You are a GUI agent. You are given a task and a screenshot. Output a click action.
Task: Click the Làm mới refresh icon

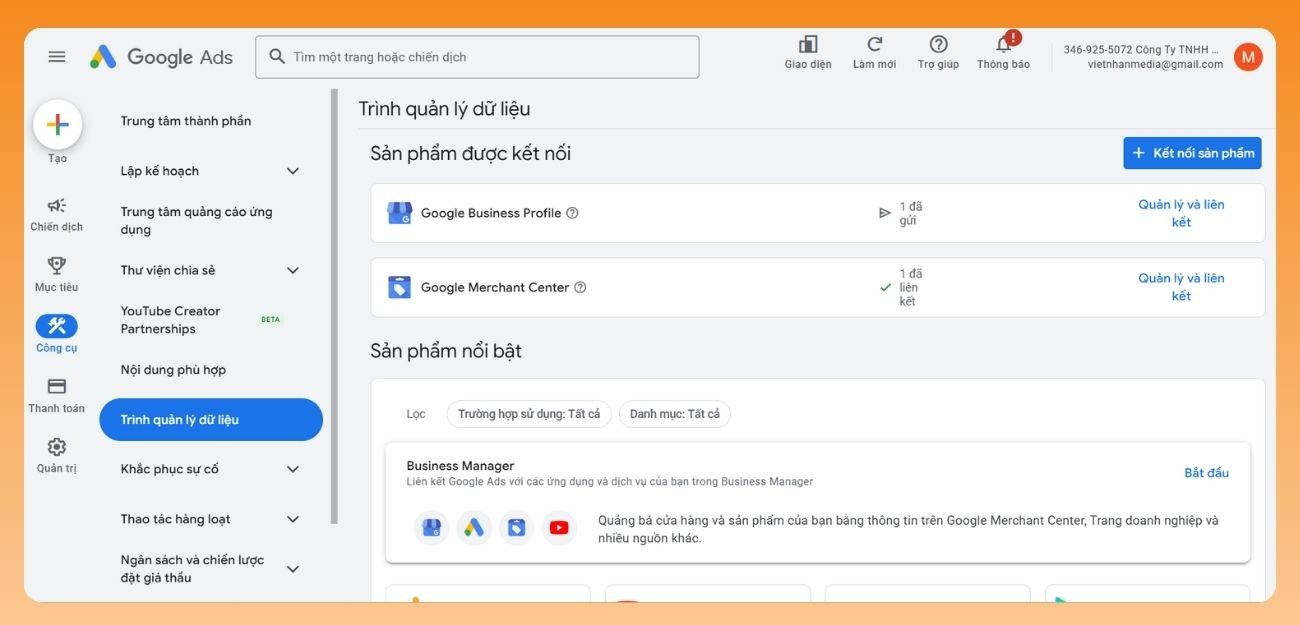(874, 45)
